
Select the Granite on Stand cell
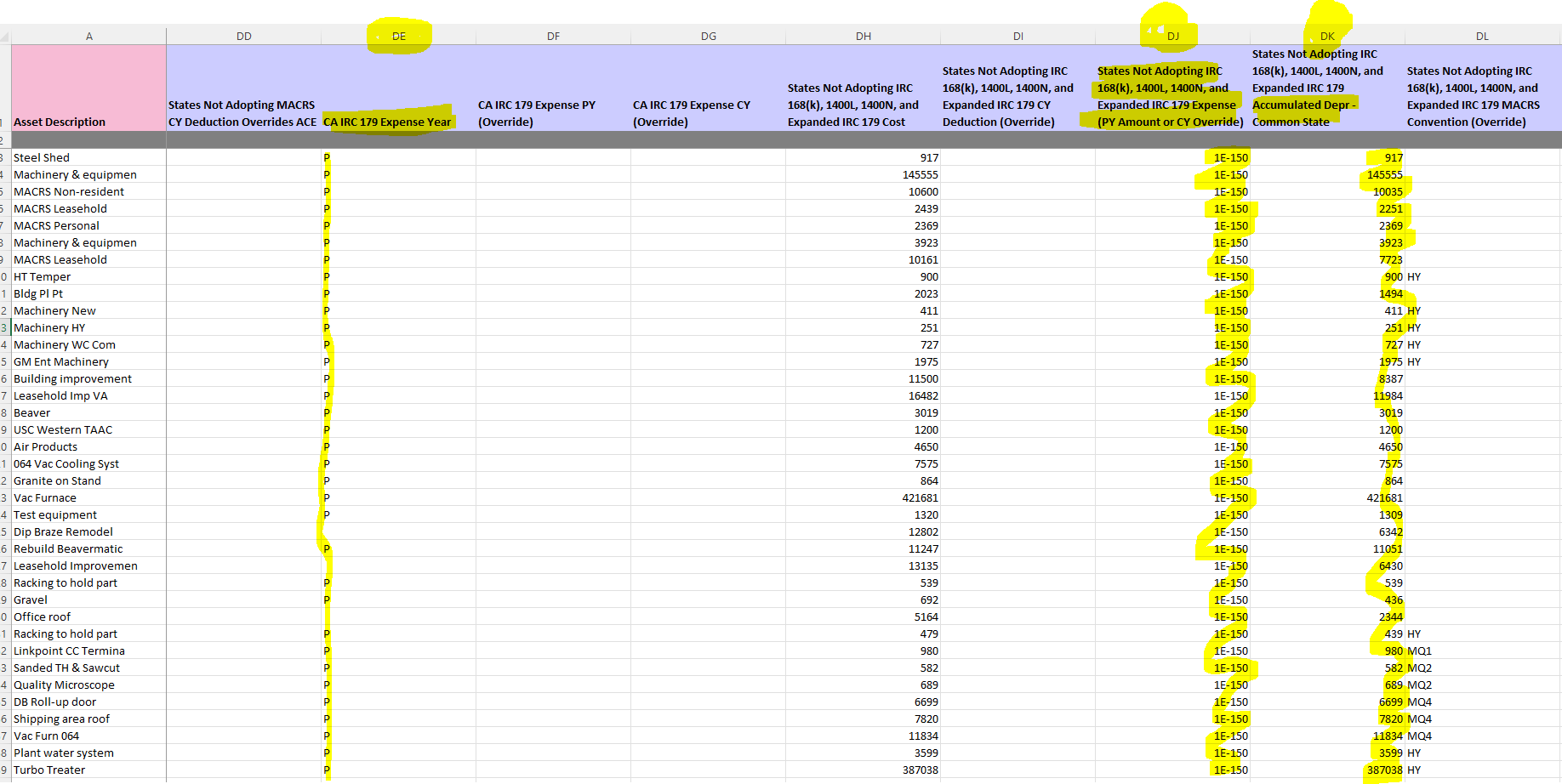click(x=88, y=480)
